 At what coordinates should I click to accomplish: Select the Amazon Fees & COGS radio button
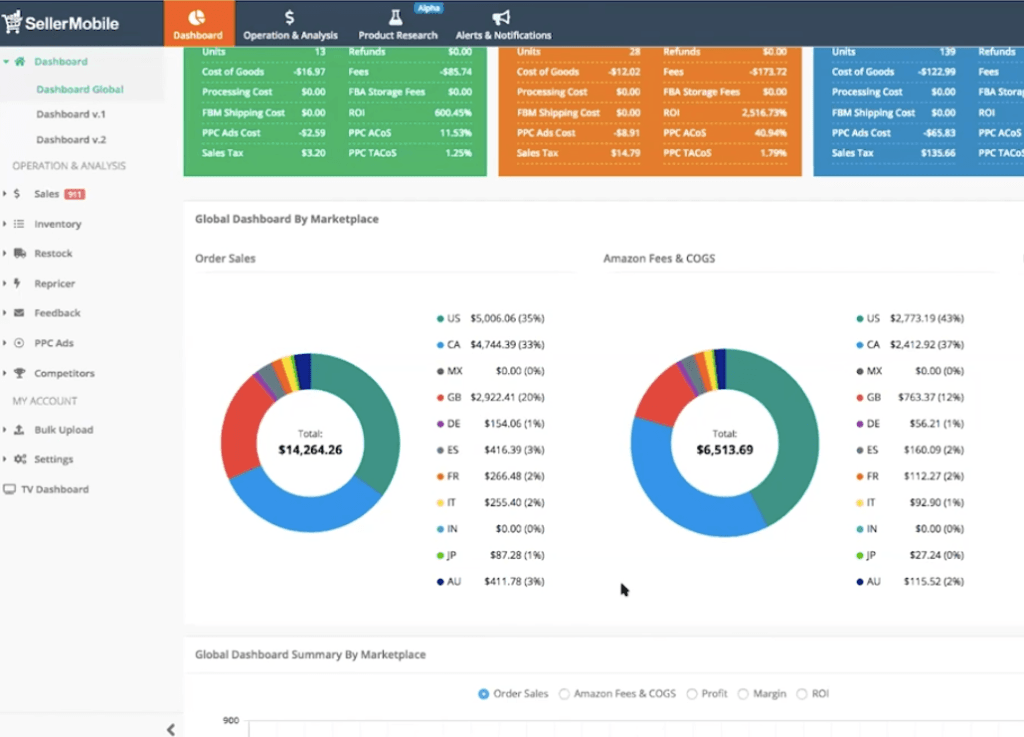click(x=564, y=694)
